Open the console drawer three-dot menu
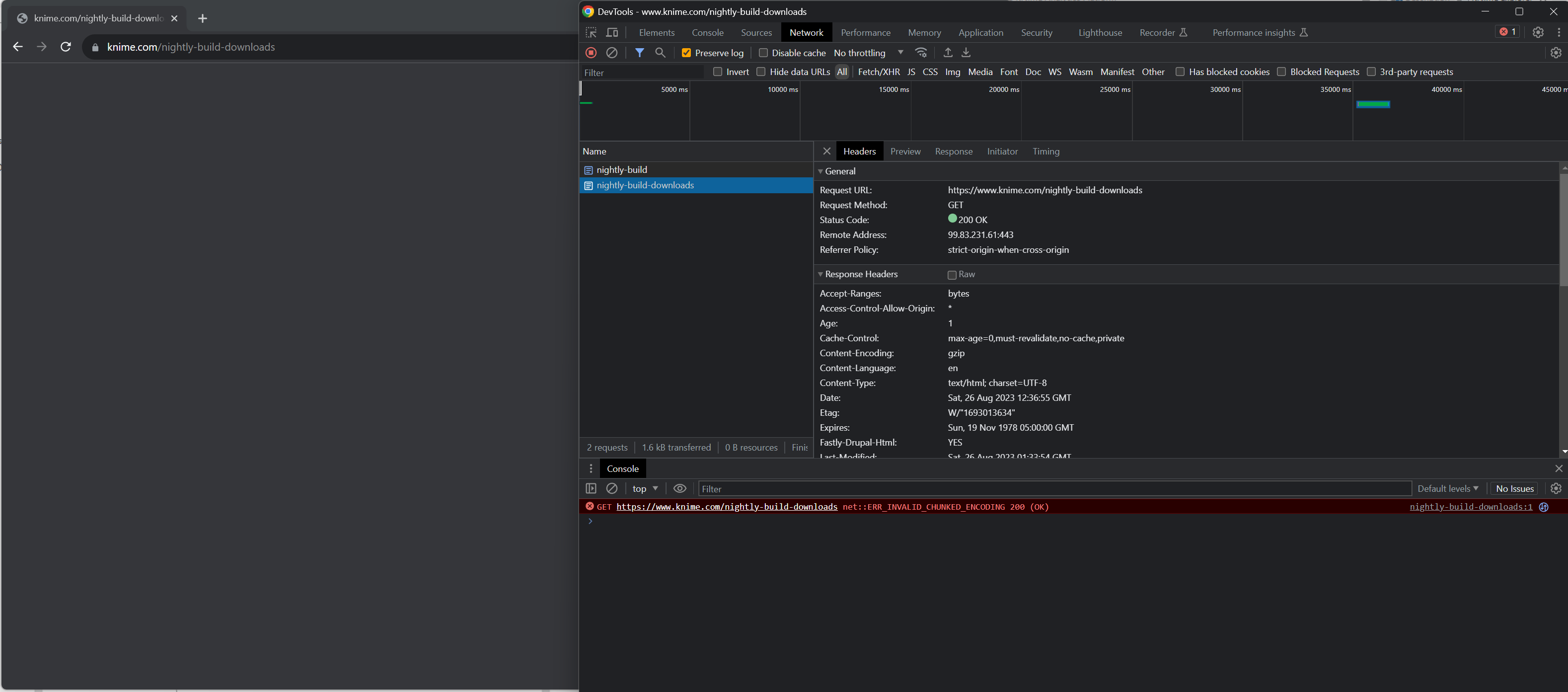Screen dimensions: 1568x692 coord(591,468)
